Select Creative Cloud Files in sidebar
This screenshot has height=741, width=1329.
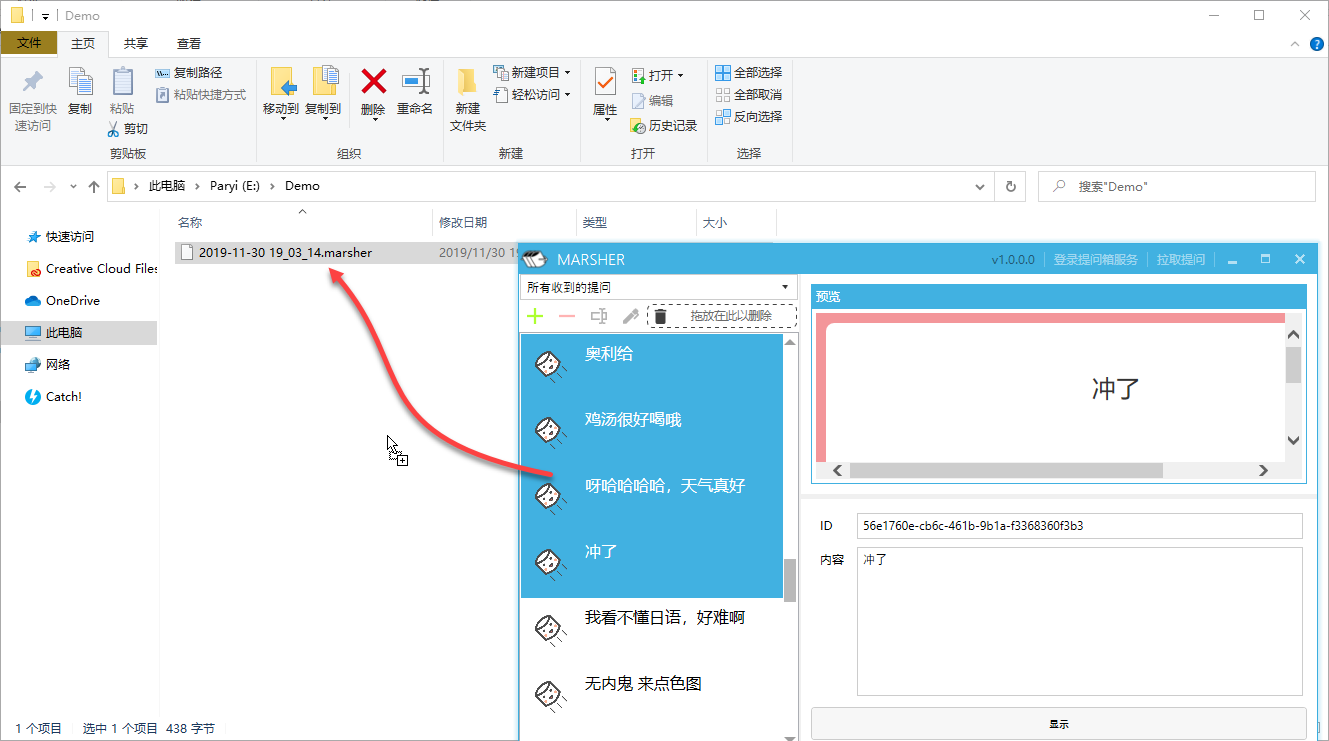click(x=91, y=269)
